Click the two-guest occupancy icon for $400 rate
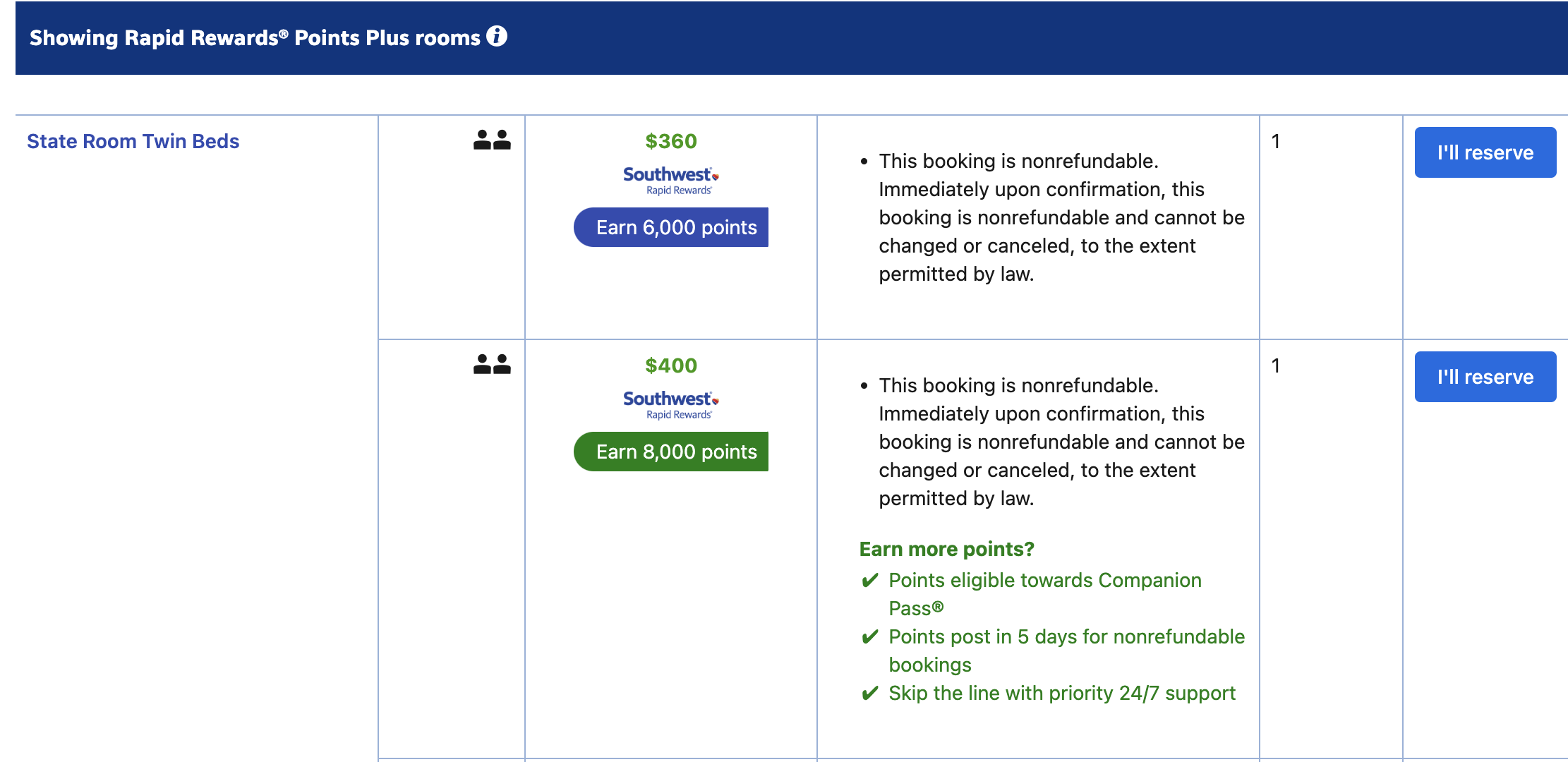 (491, 365)
